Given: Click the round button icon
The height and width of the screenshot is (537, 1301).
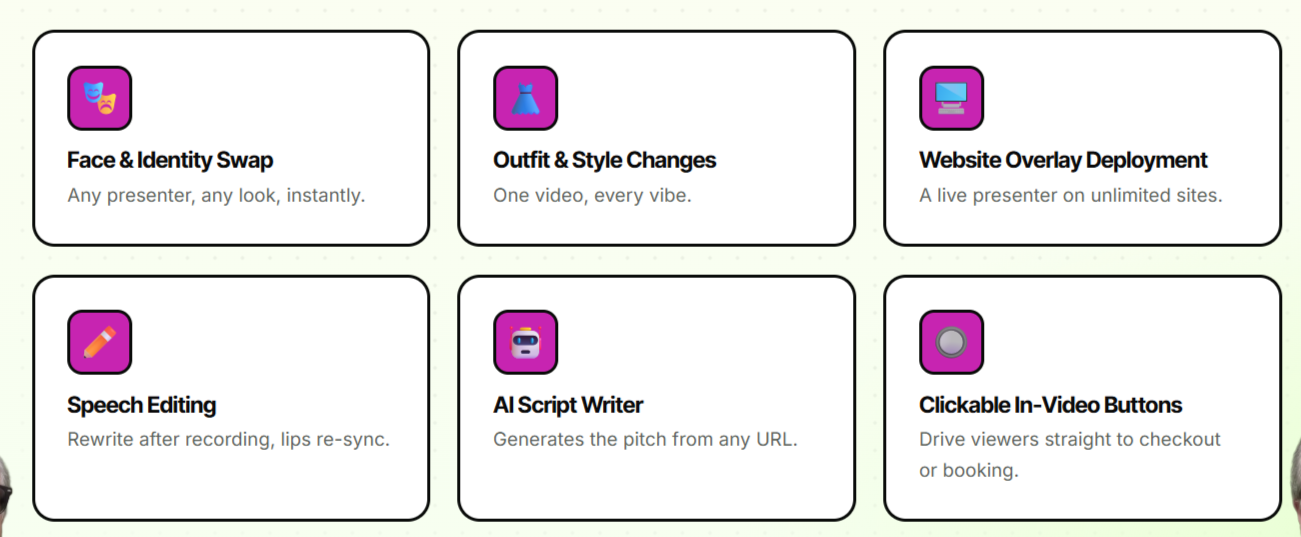Looking at the screenshot, I should [x=951, y=342].
